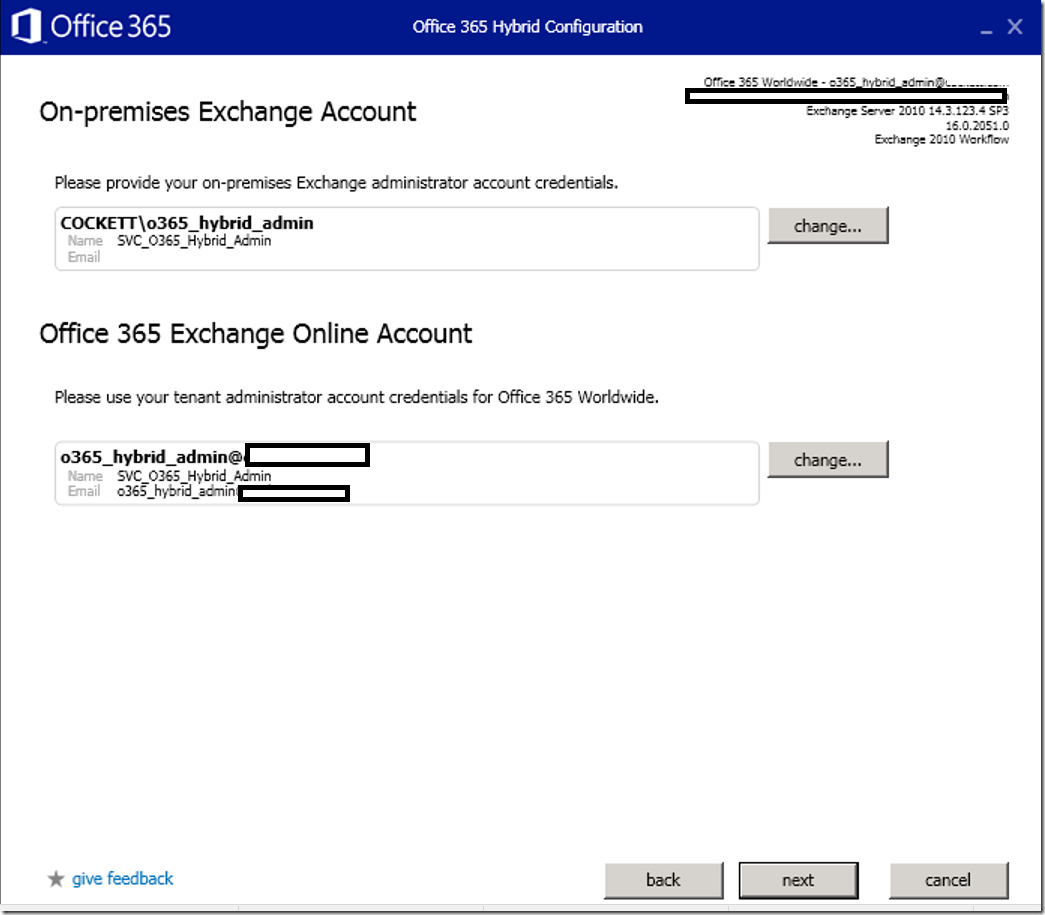Viewport: 1045px width, 915px height.
Task: Click the On-premises Exchange Account heading
Action: [x=228, y=112]
